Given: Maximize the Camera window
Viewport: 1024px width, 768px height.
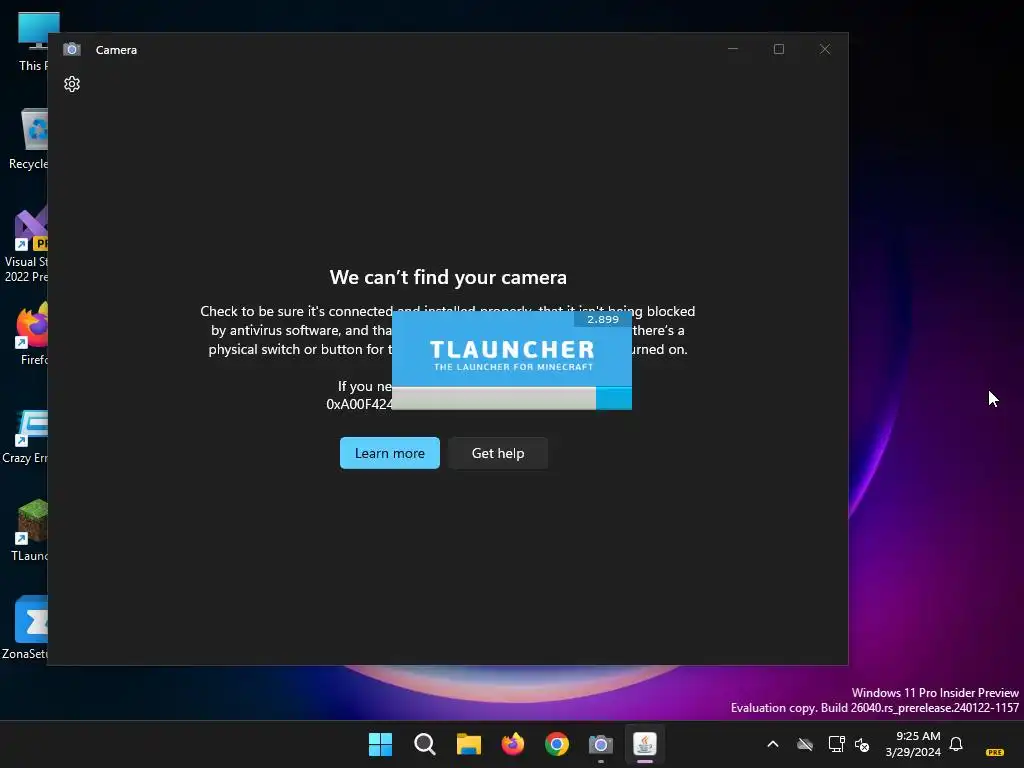Looking at the screenshot, I should click(x=778, y=49).
